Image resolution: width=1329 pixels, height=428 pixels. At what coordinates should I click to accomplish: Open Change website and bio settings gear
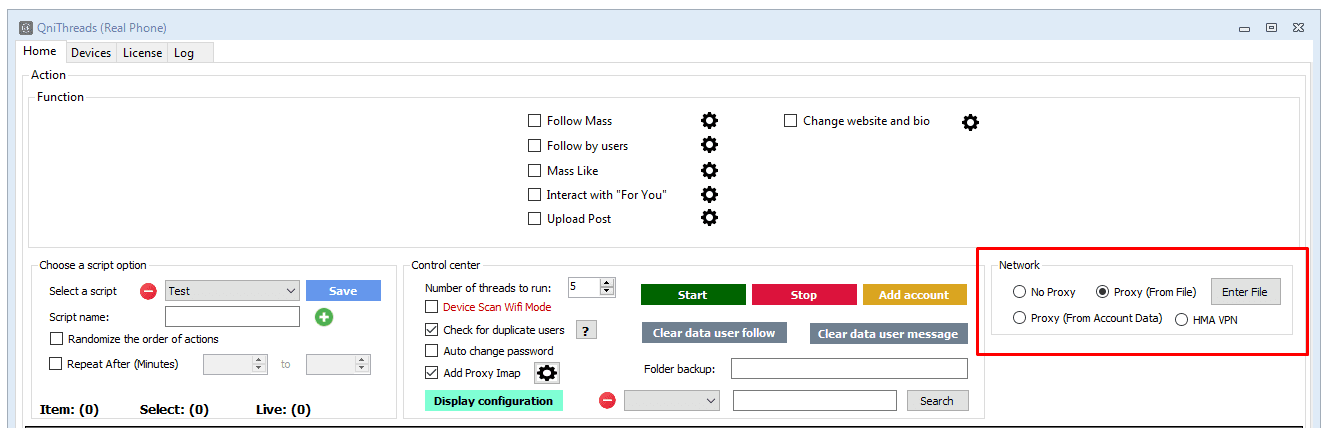970,122
